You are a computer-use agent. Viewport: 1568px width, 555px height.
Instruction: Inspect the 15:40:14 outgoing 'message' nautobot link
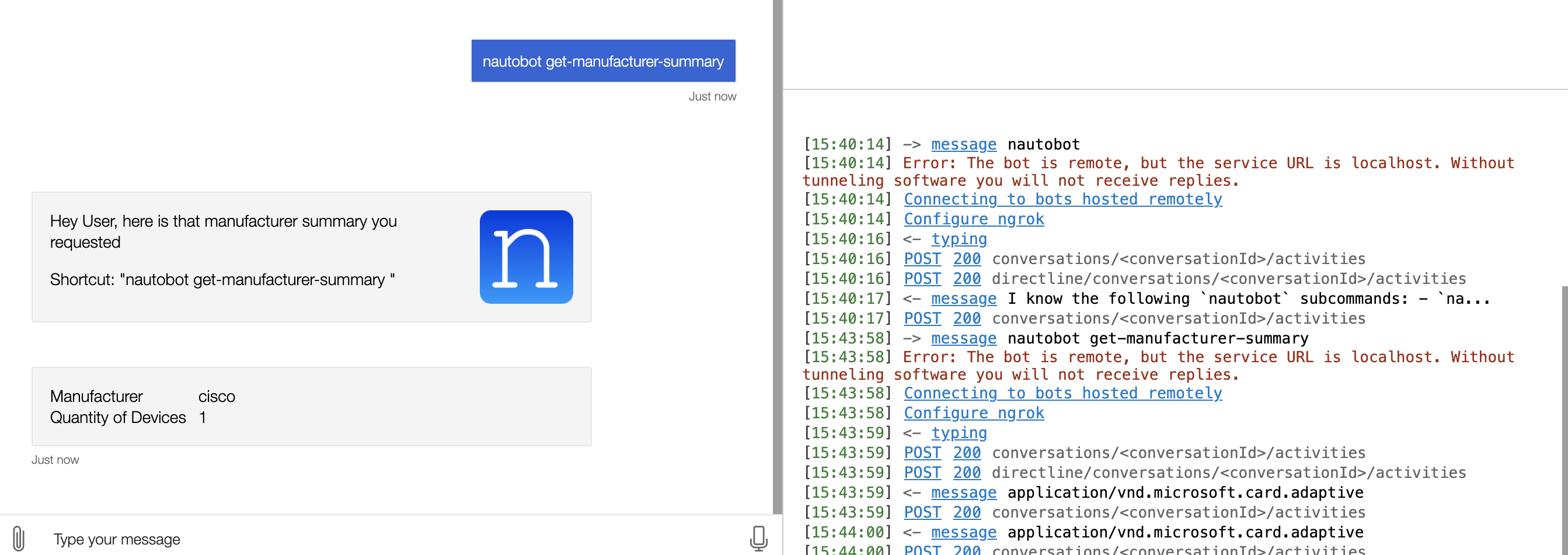(x=963, y=144)
